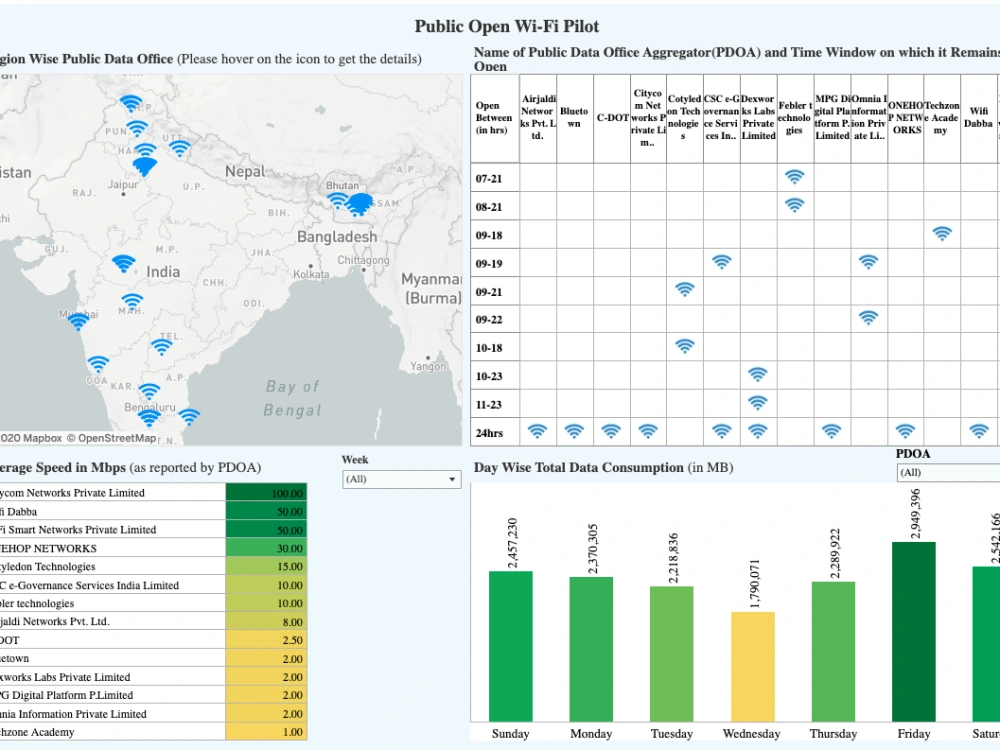Click the 30.00 speed cell for ONEHOP NETWORKS

pyautogui.click(x=266, y=548)
